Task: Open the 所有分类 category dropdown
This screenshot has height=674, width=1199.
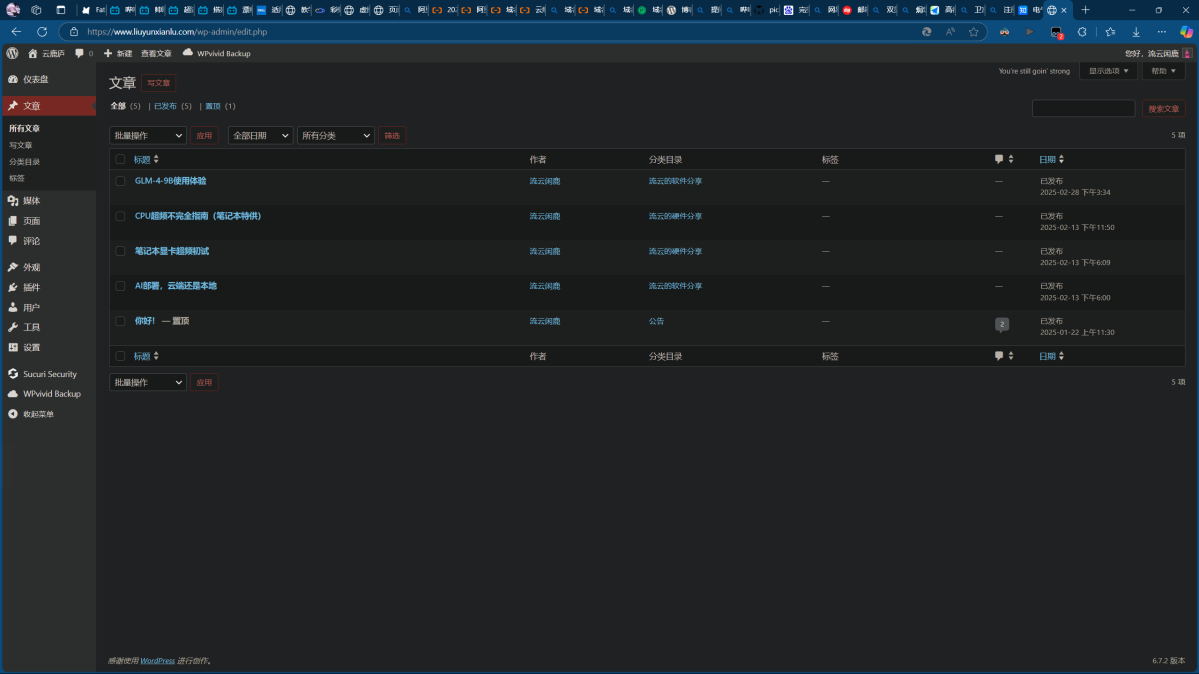Action: click(x=335, y=135)
